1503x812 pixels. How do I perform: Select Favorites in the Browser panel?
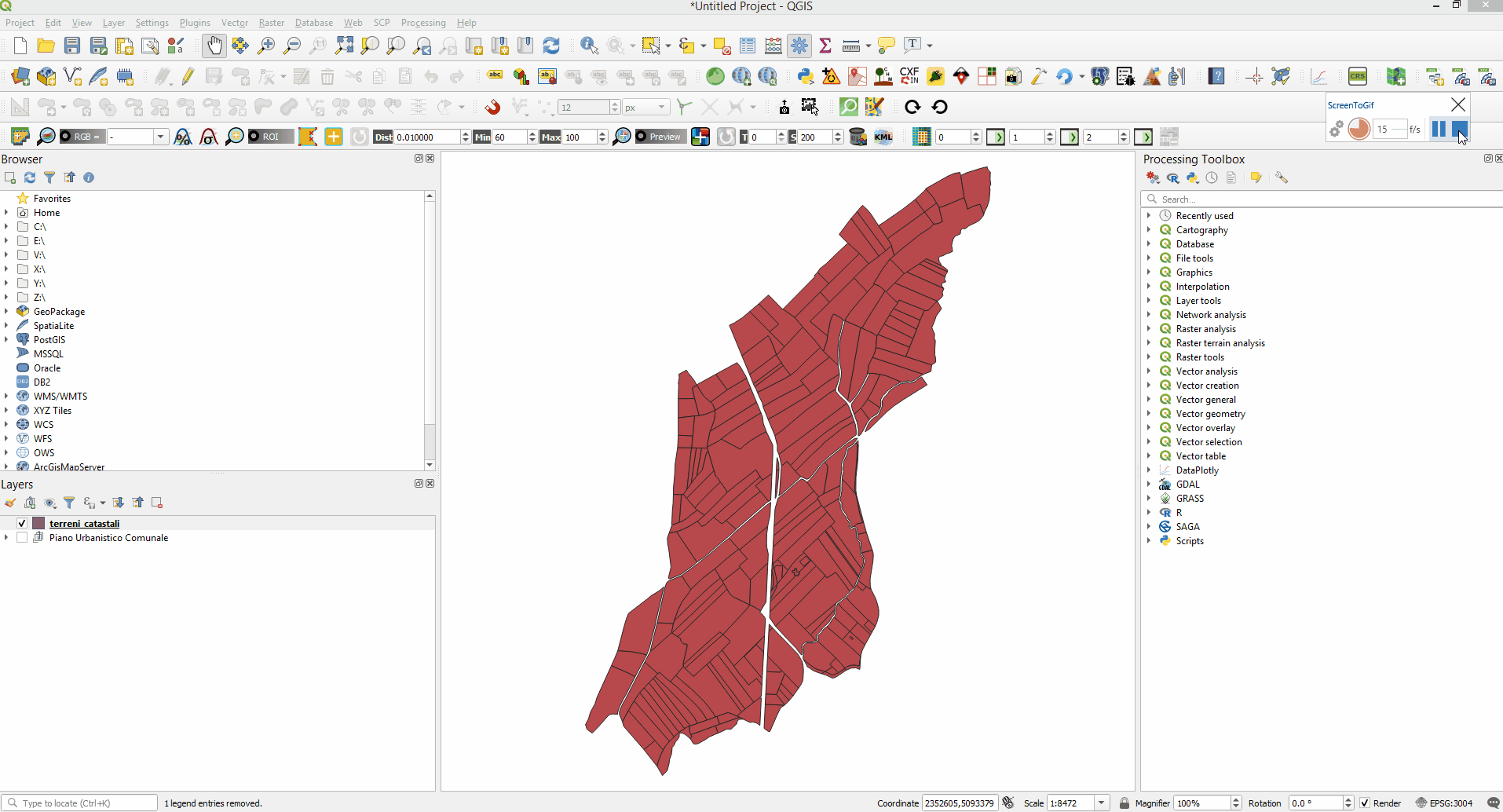52,199
